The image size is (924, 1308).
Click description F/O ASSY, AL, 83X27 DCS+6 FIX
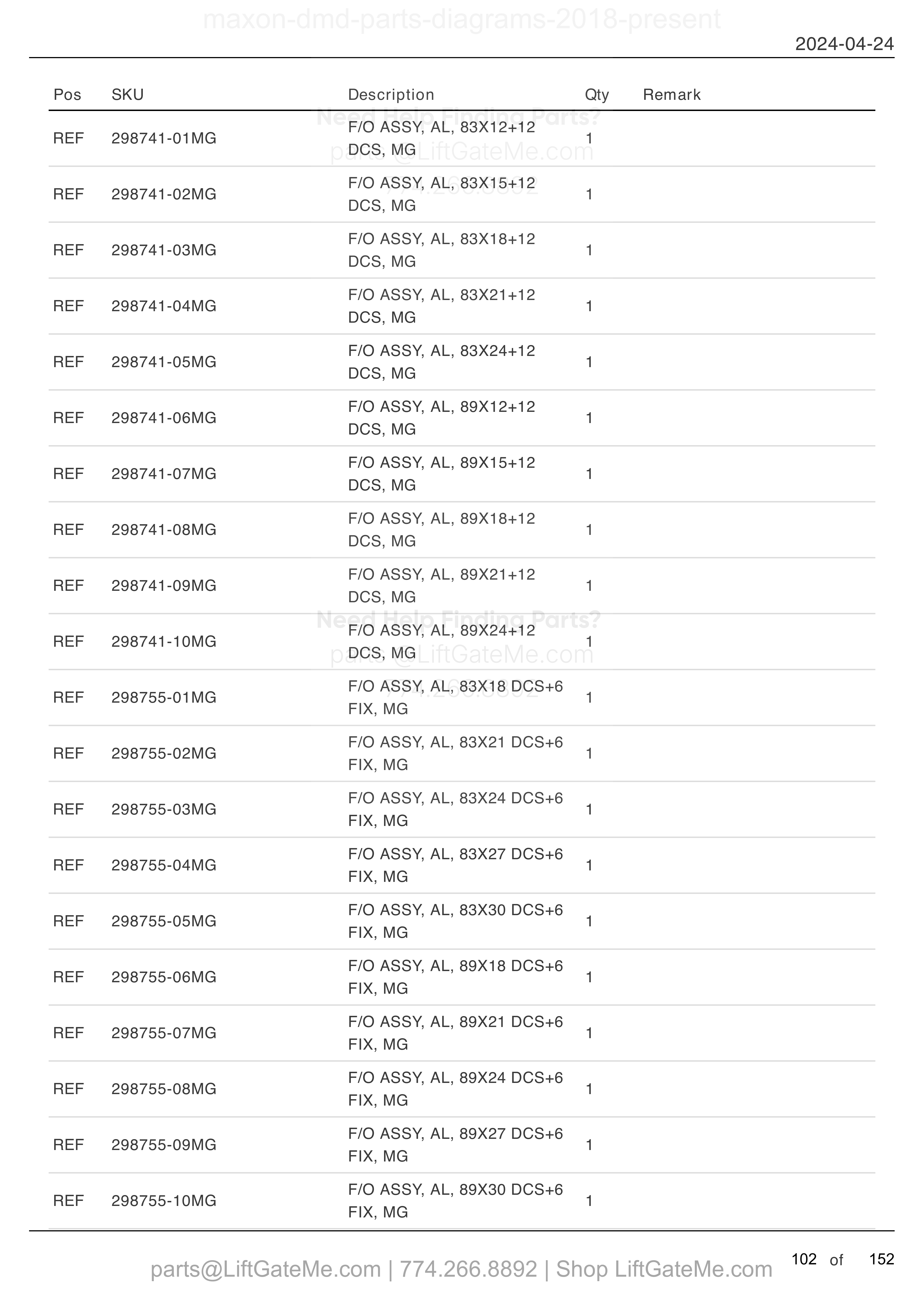point(456,865)
